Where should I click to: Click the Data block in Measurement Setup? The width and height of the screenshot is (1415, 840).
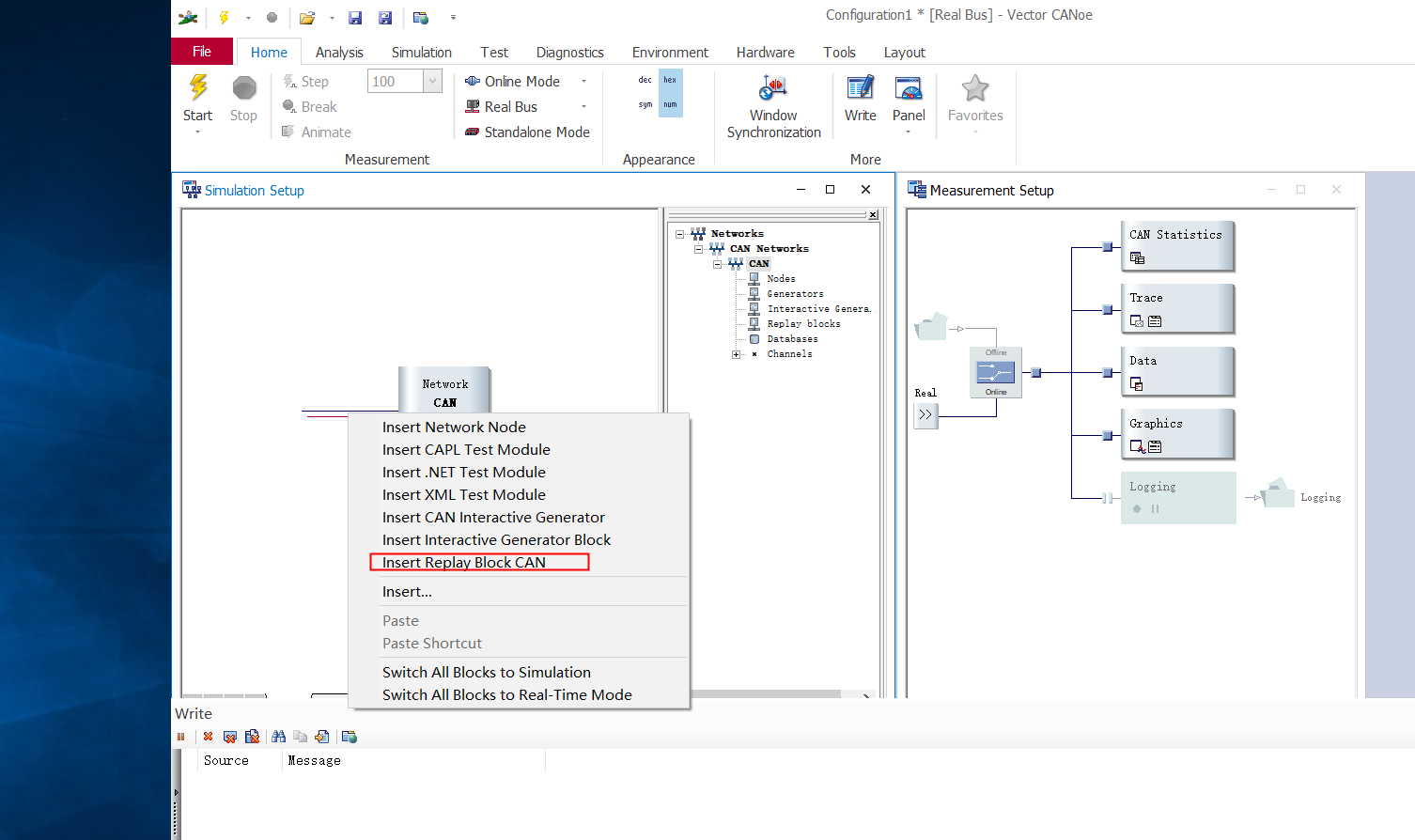tap(1177, 372)
